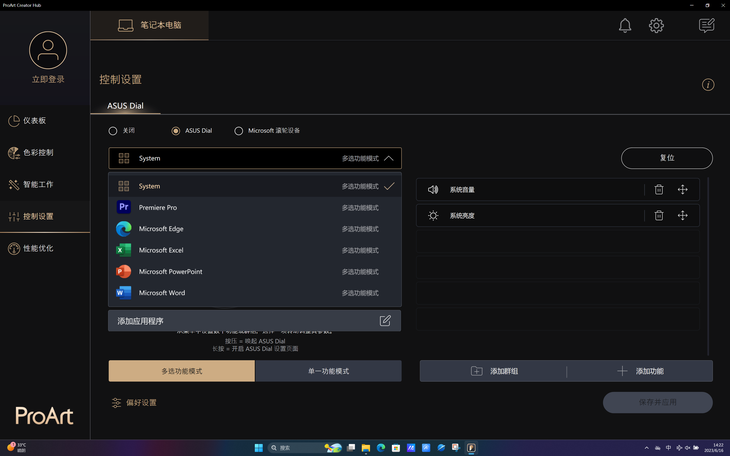Click the function list scrollbar
The width and height of the screenshot is (730, 456).
(708, 265)
